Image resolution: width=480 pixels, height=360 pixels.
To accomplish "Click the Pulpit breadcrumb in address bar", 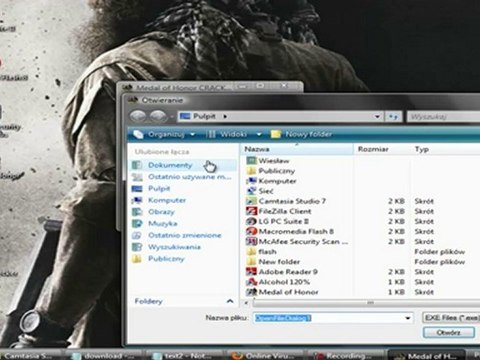I will (x=204, y=116).
